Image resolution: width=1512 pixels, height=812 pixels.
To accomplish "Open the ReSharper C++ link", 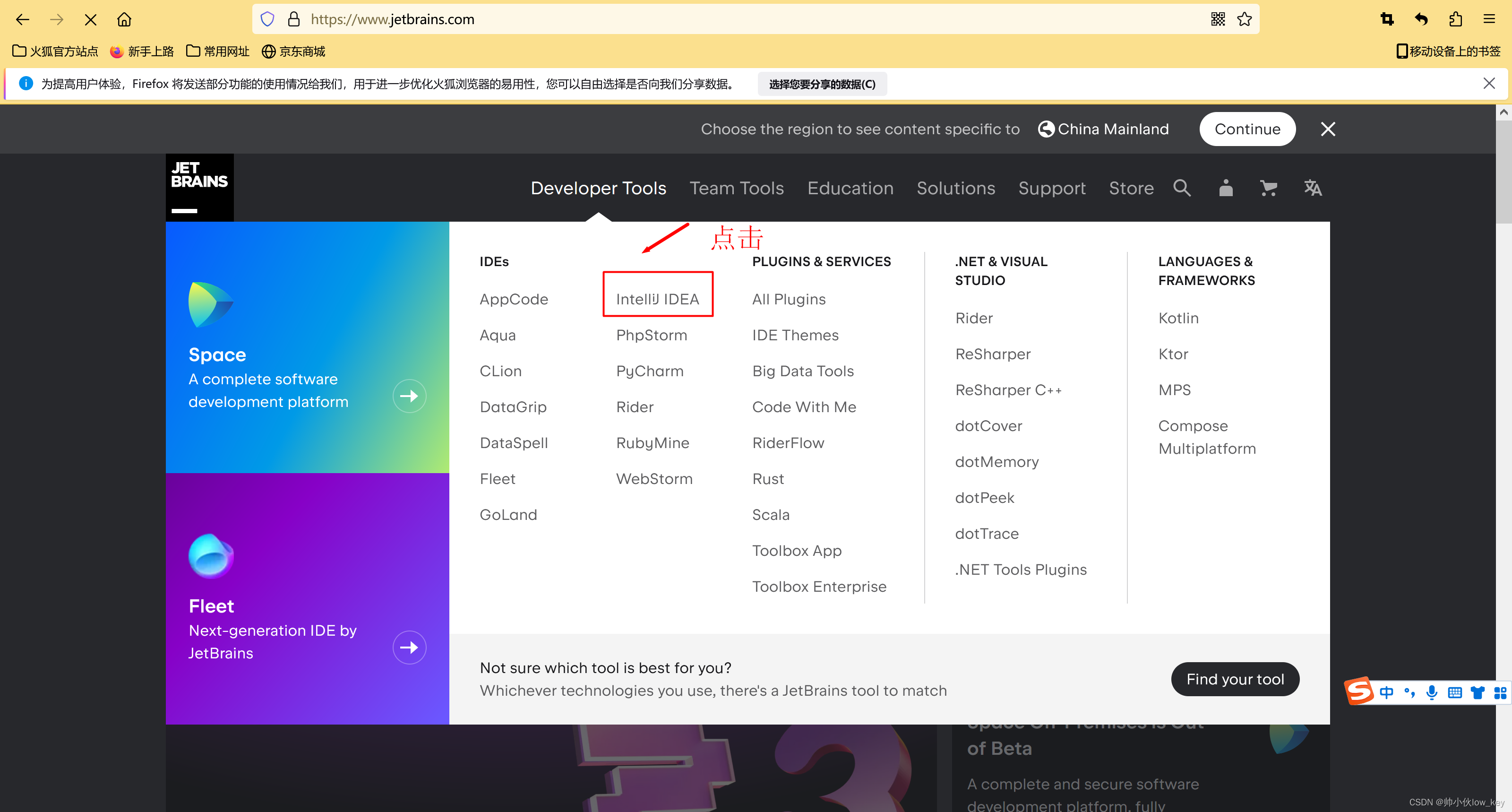I will coord(1008,390).
